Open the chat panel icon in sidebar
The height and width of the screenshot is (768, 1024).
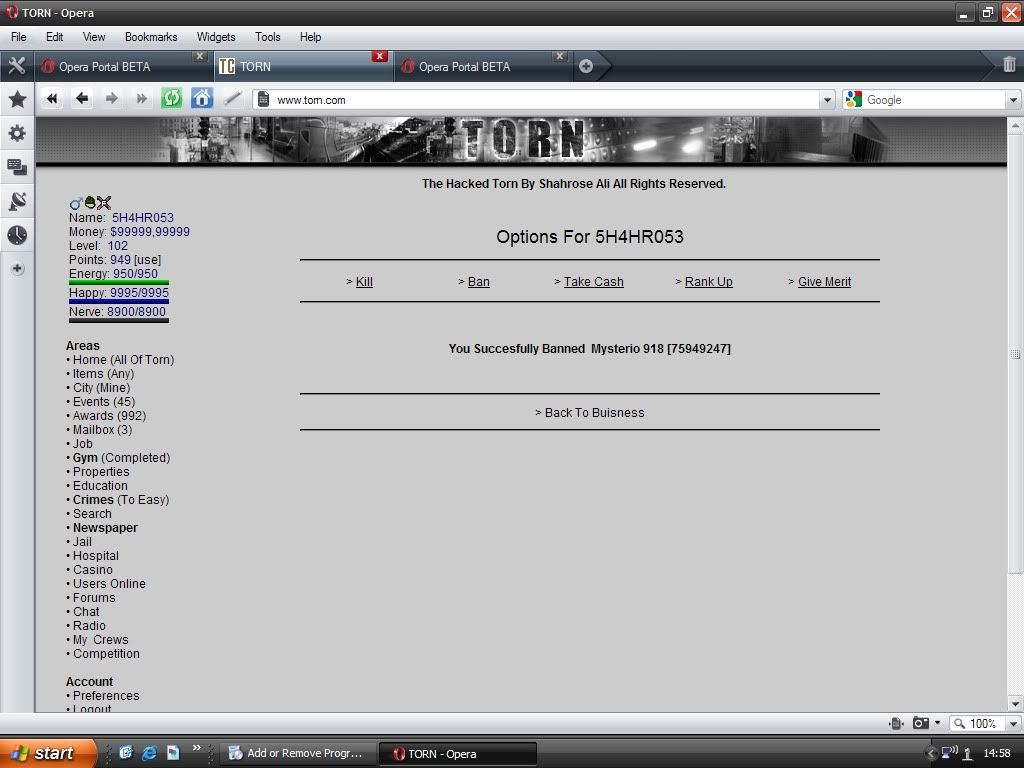[17, 167]
